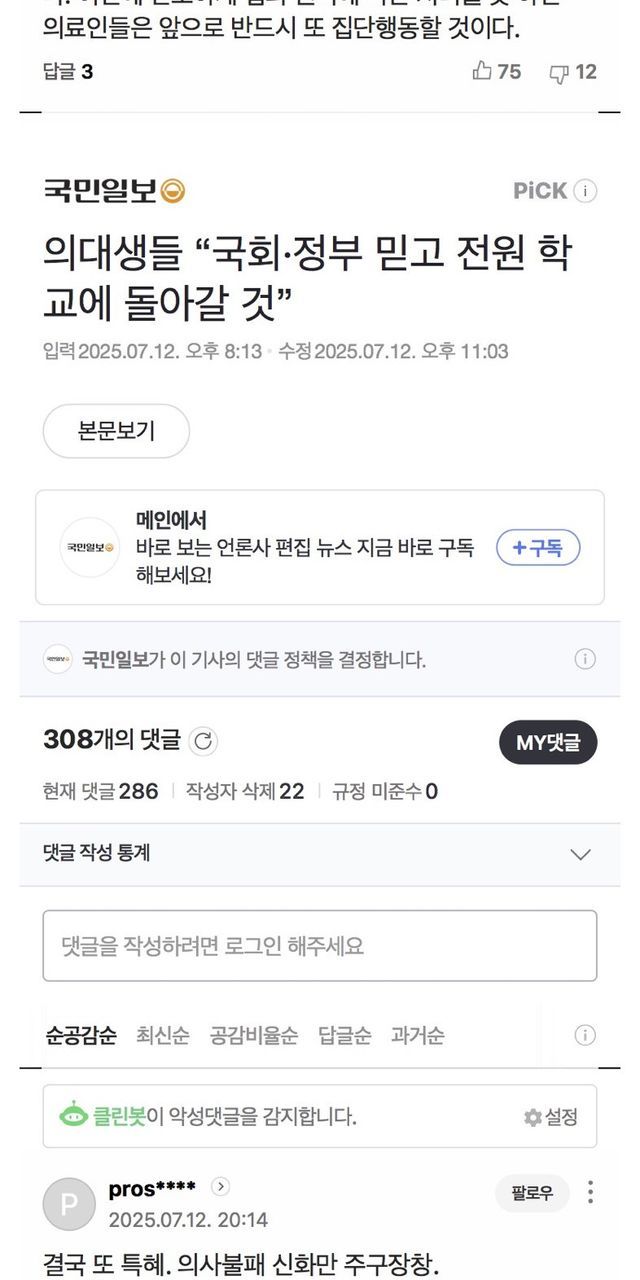The height and width of the screenshot is (1280, 640).
Task: Click the PiCK info icon
Action: 586,191
